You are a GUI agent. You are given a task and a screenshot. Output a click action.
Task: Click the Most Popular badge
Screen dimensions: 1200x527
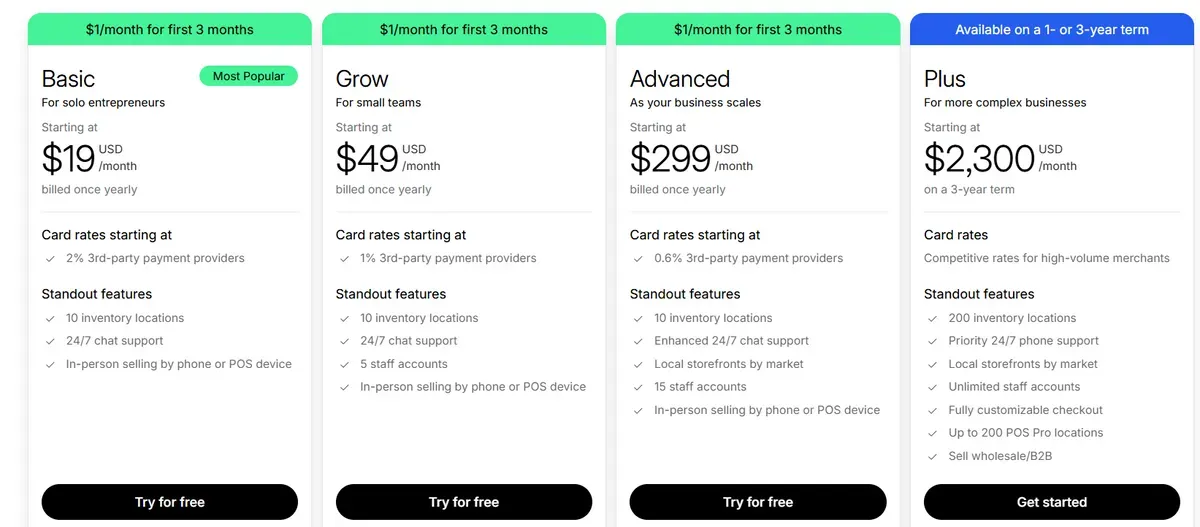pos(248,76)
